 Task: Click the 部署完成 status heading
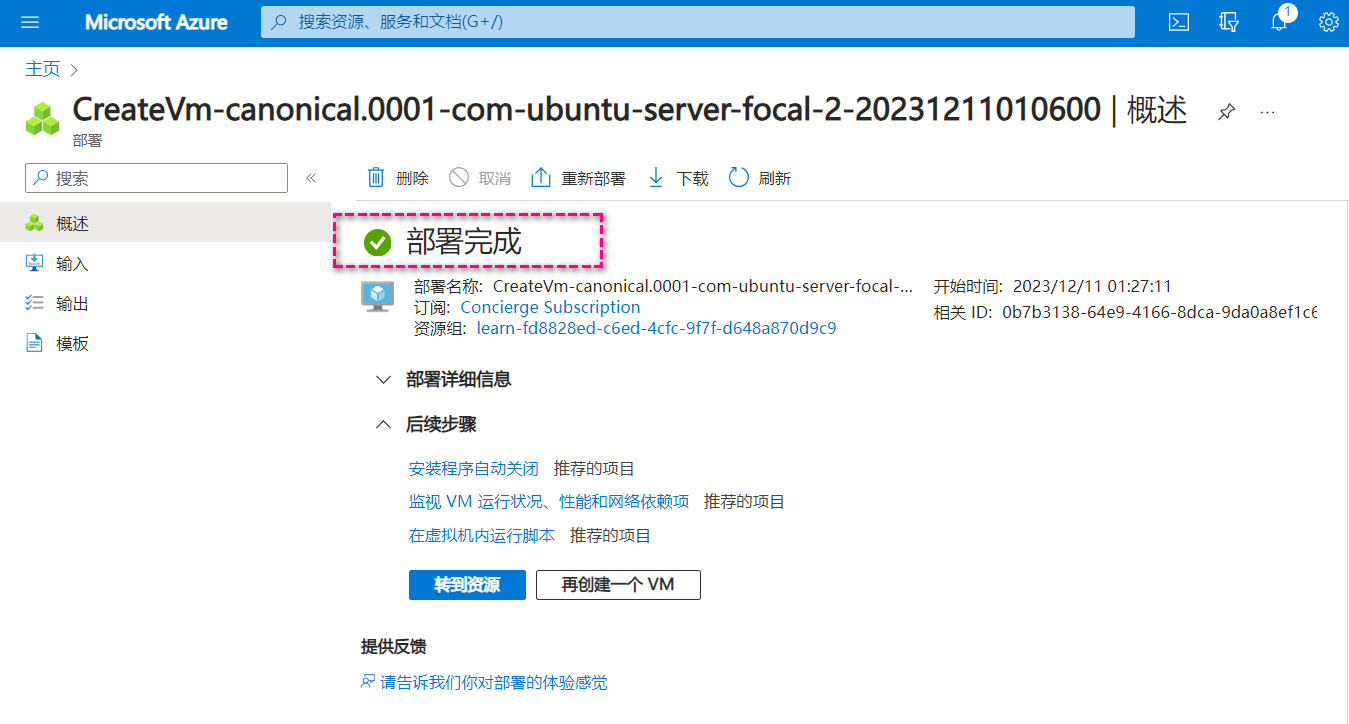tap(464, 242)
